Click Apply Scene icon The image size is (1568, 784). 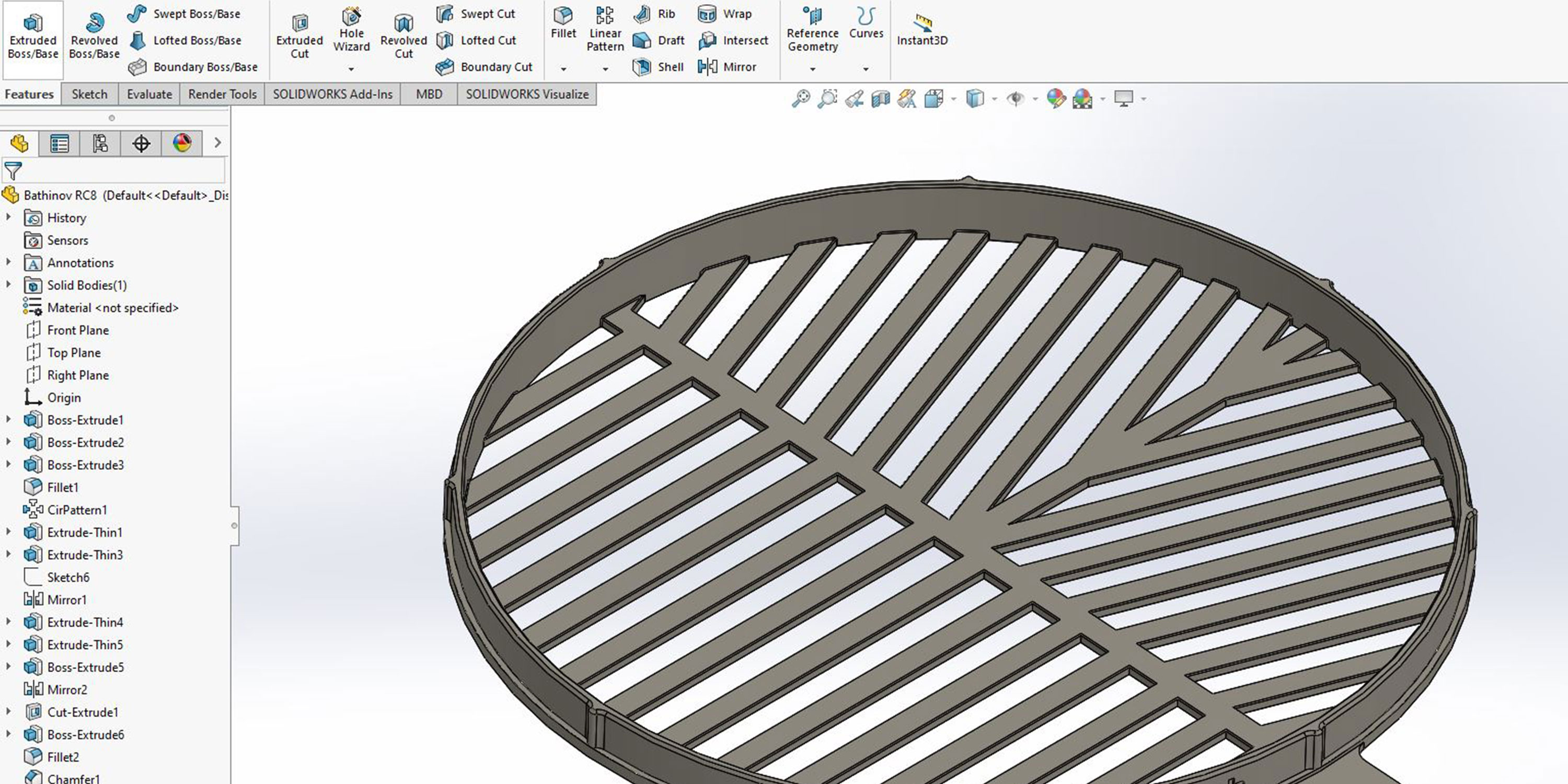(x=1082, y=99)
